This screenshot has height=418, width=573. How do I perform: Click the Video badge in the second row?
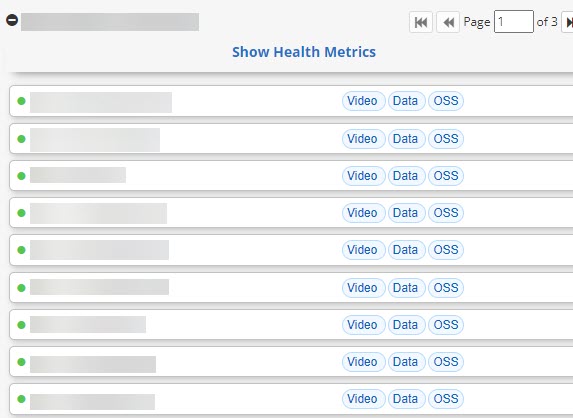point(363,139)
